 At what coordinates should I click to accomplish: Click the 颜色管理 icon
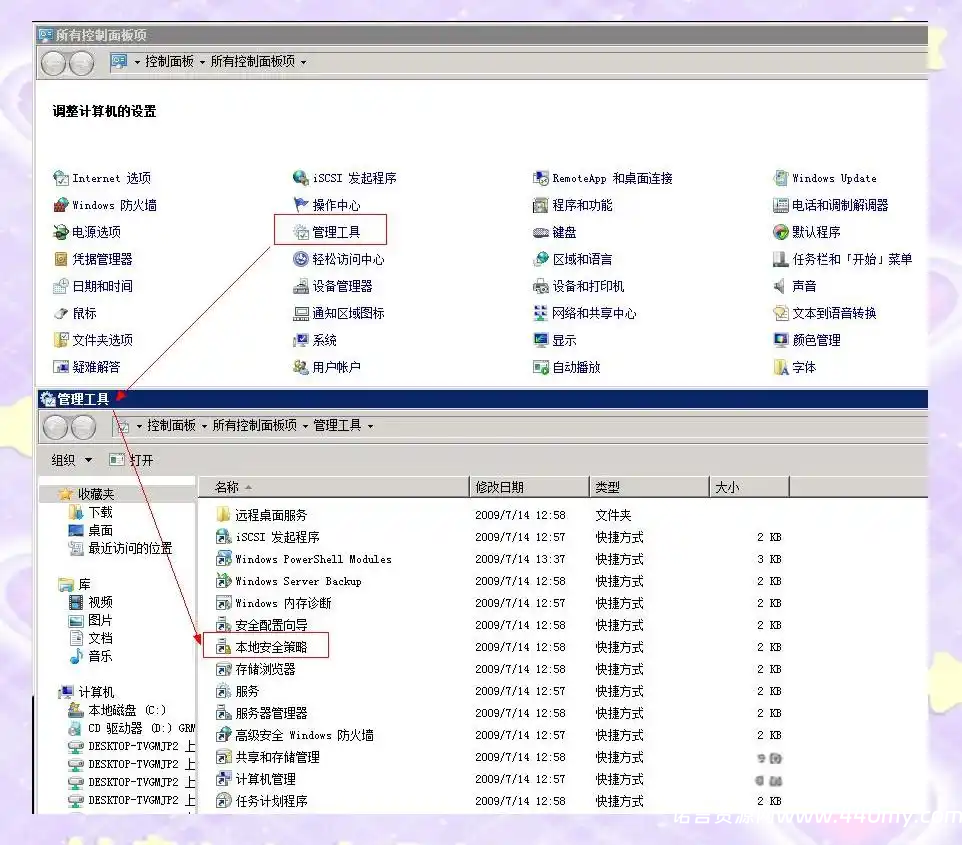point(780,341)
